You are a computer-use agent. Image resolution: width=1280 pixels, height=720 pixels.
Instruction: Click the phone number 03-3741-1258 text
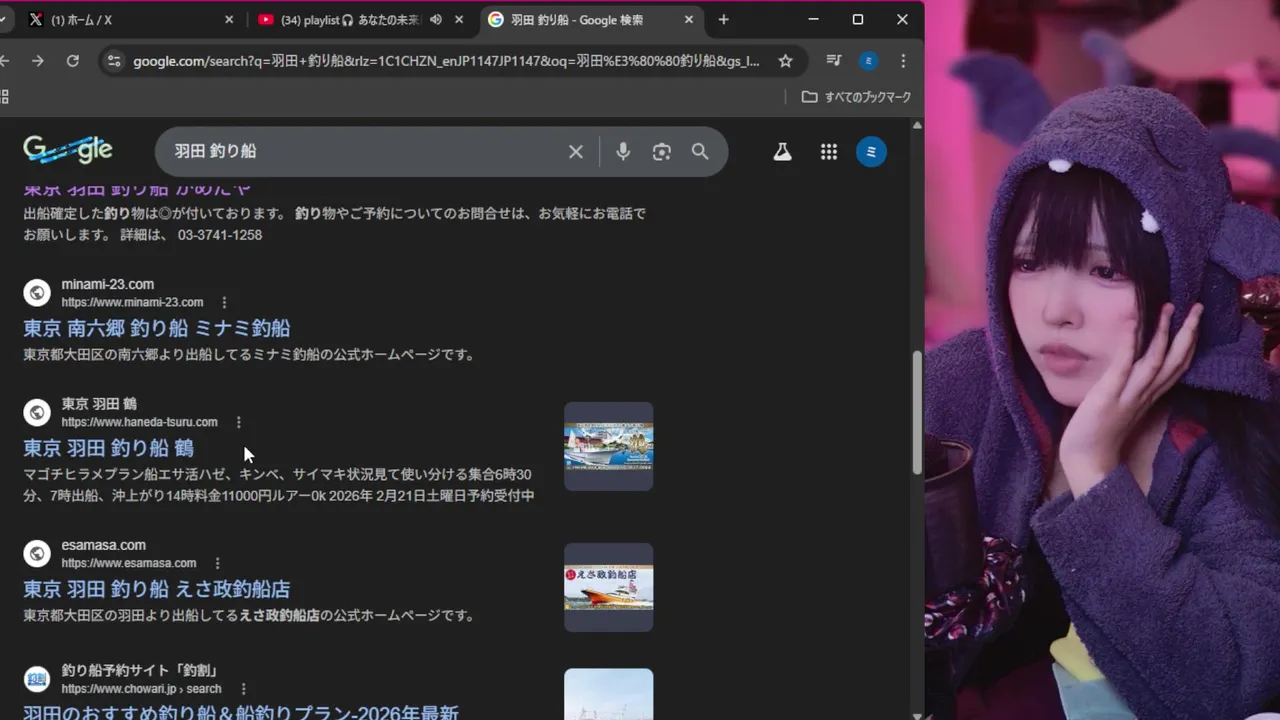tap(220, 235)
